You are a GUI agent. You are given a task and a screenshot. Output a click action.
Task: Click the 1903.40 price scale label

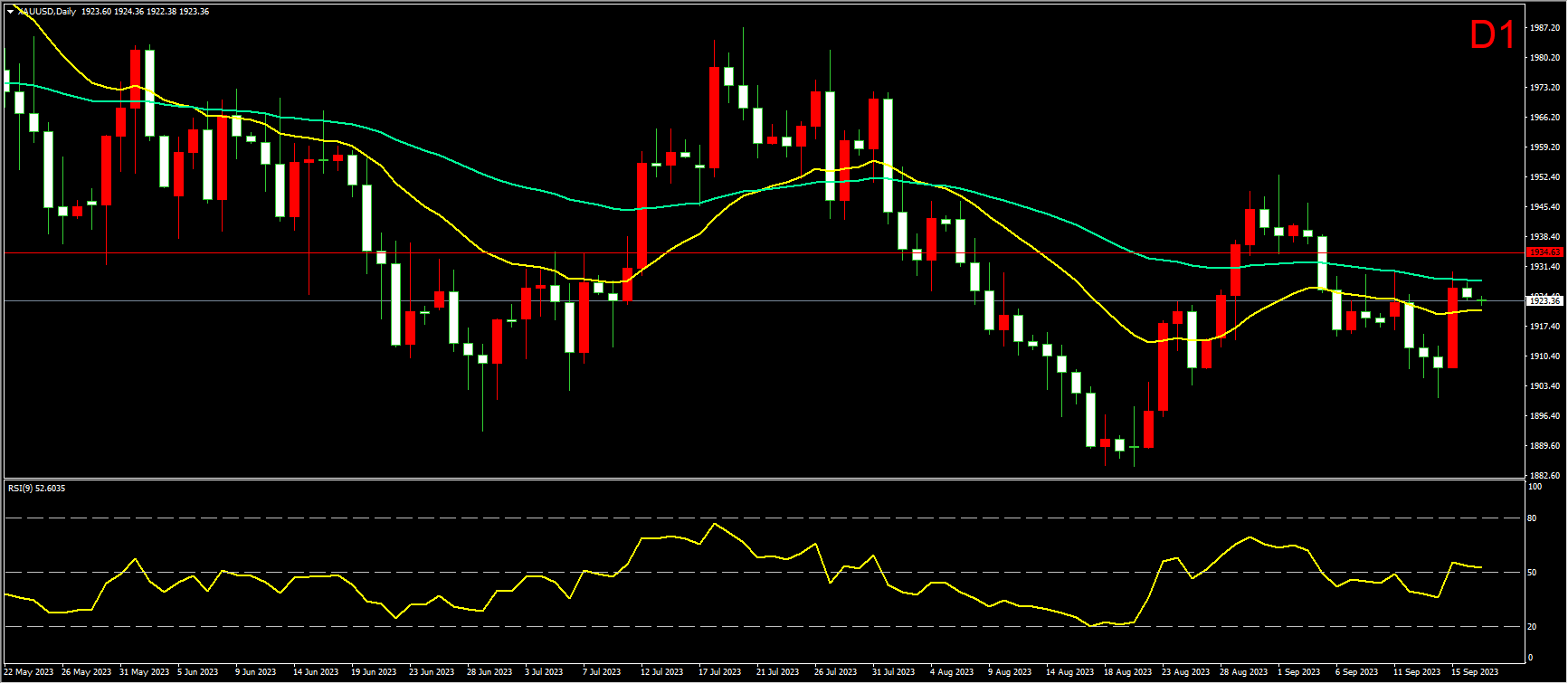pyautogui.click(x=1544, y=386)
